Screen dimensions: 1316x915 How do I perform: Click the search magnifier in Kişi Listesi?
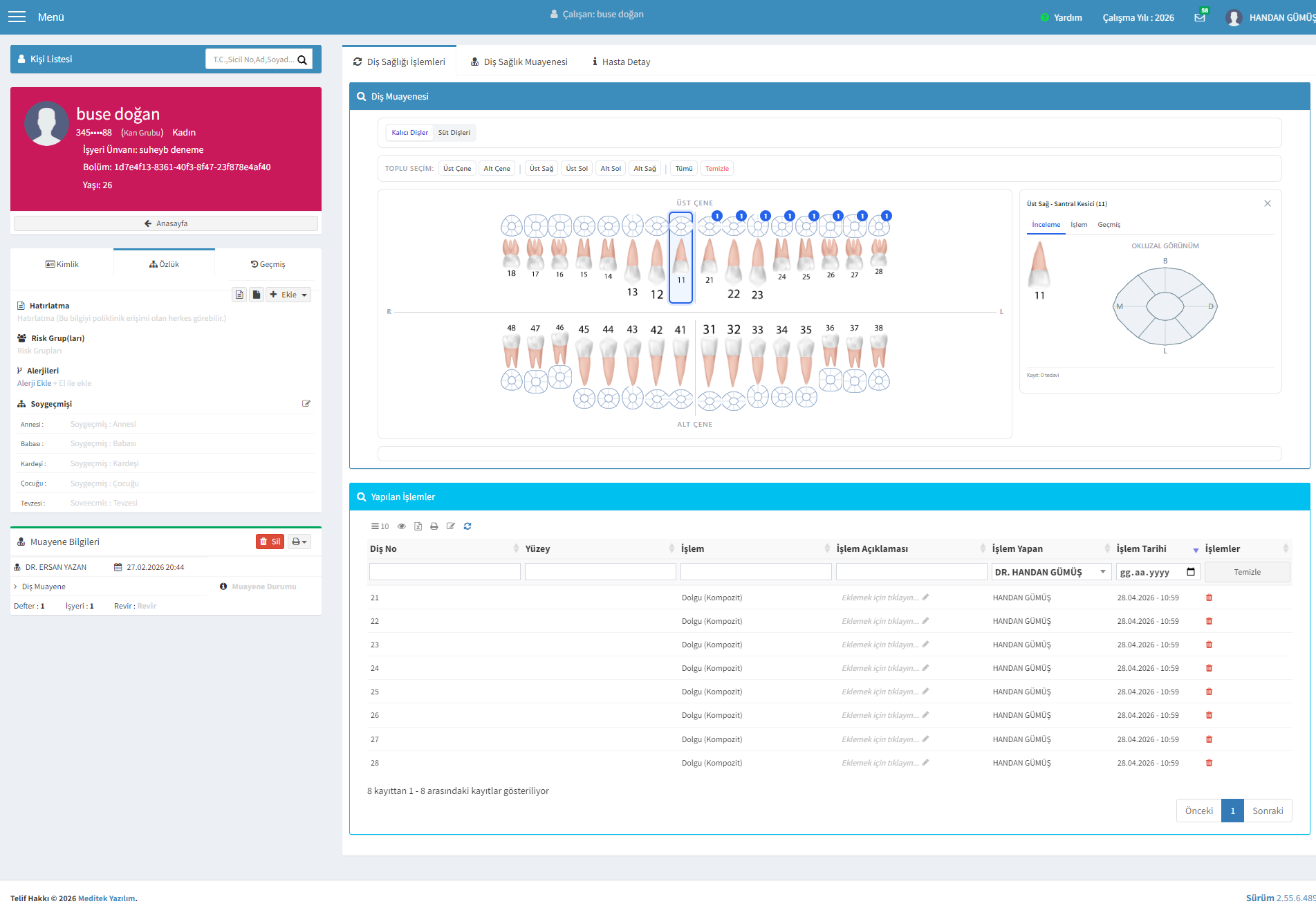302,59
